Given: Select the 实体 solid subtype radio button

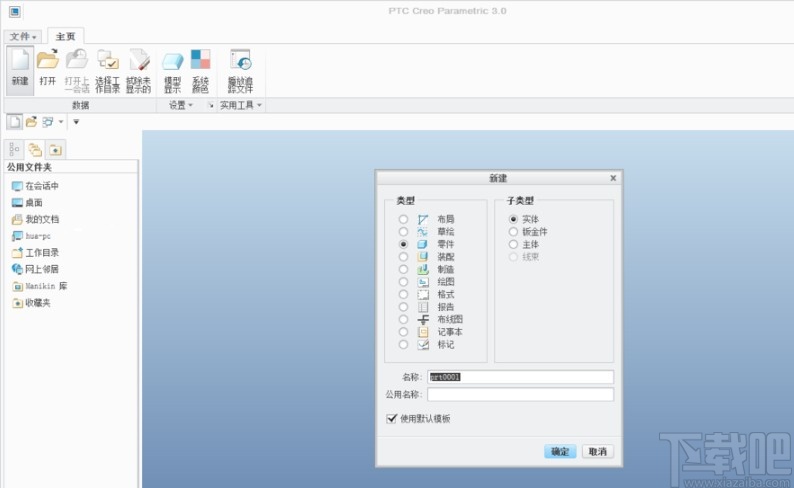Looking at the screenshot, I should click(513, 219).
